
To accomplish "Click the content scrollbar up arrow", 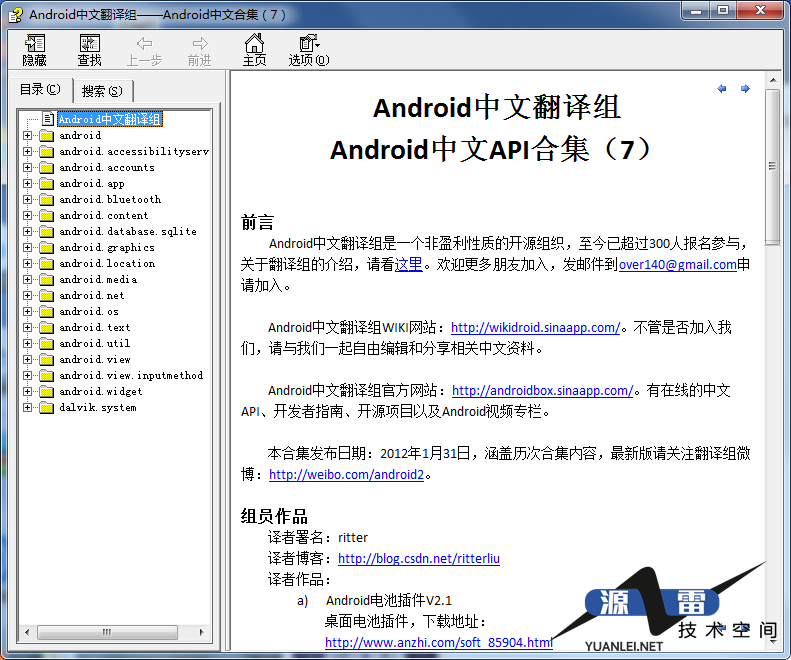I will pos(772,80).
